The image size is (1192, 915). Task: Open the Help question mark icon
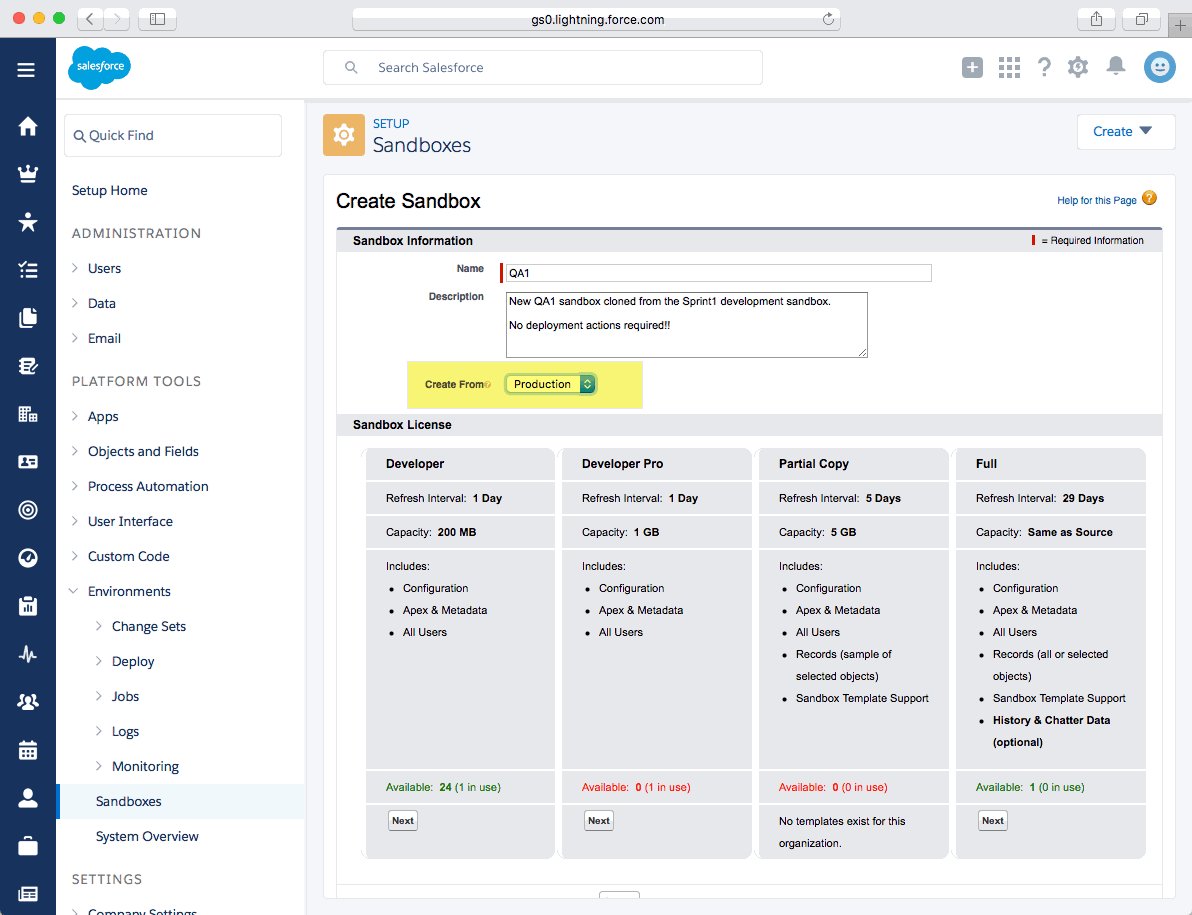click(x=1045, y=68)
